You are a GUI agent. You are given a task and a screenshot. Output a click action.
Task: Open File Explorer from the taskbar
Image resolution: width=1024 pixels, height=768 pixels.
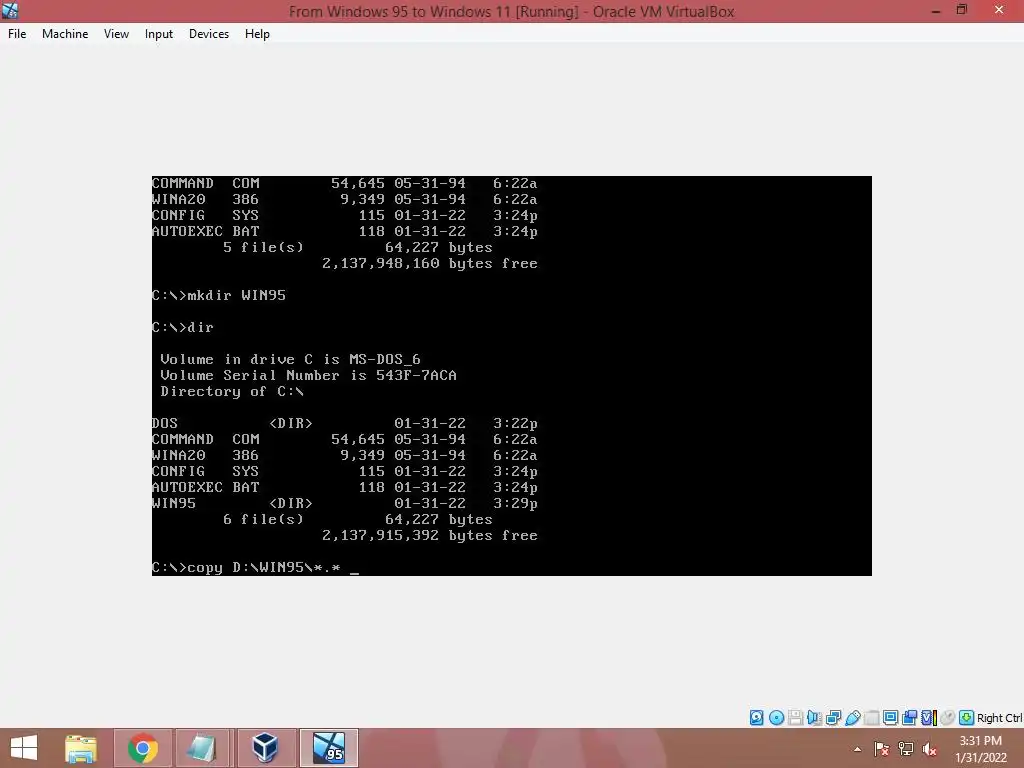tap(81, 748)
